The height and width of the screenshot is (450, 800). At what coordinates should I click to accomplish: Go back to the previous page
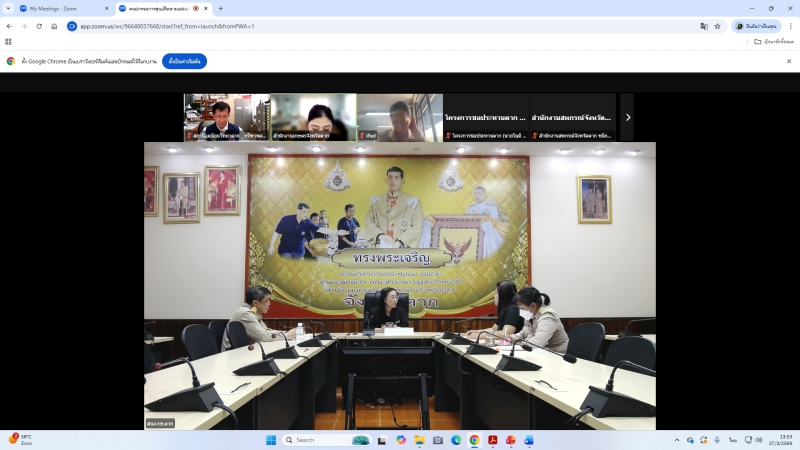(10, 26)
